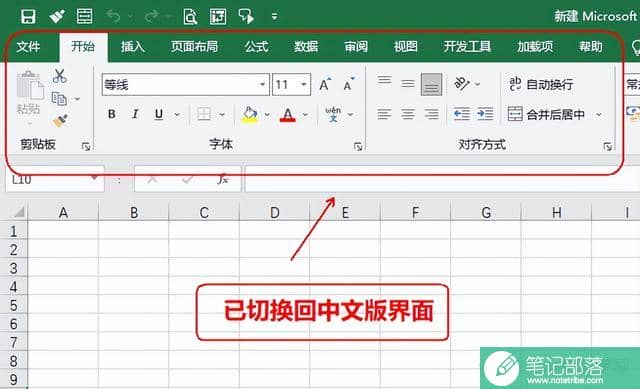Toggle 自动换行 wrap text
The height and width of the screenshot is (389, 640).
pos(541,84)
